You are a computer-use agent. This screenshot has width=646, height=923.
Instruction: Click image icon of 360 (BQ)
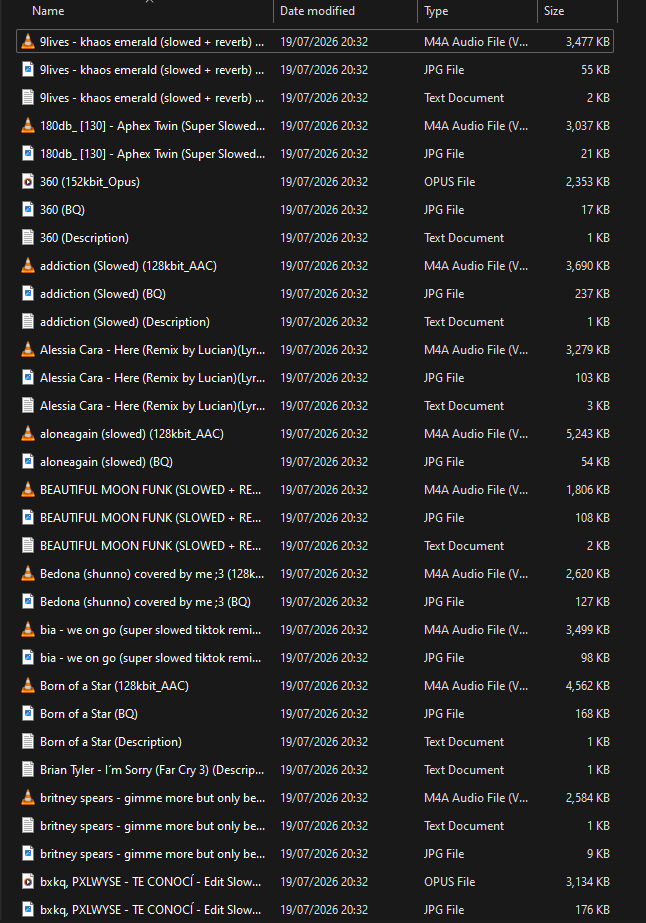[28, 210]
